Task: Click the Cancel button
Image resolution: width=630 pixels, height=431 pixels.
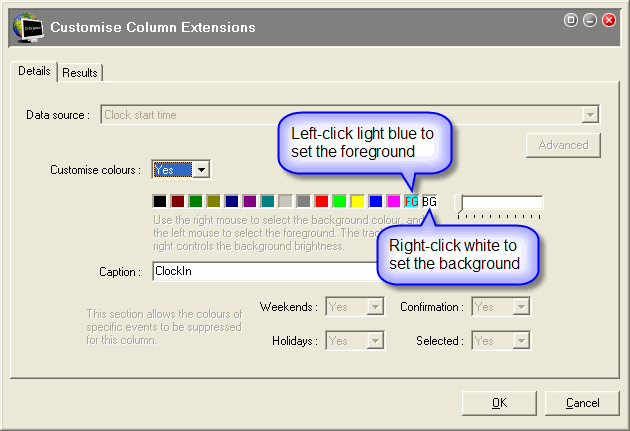Action: [582, 403]
